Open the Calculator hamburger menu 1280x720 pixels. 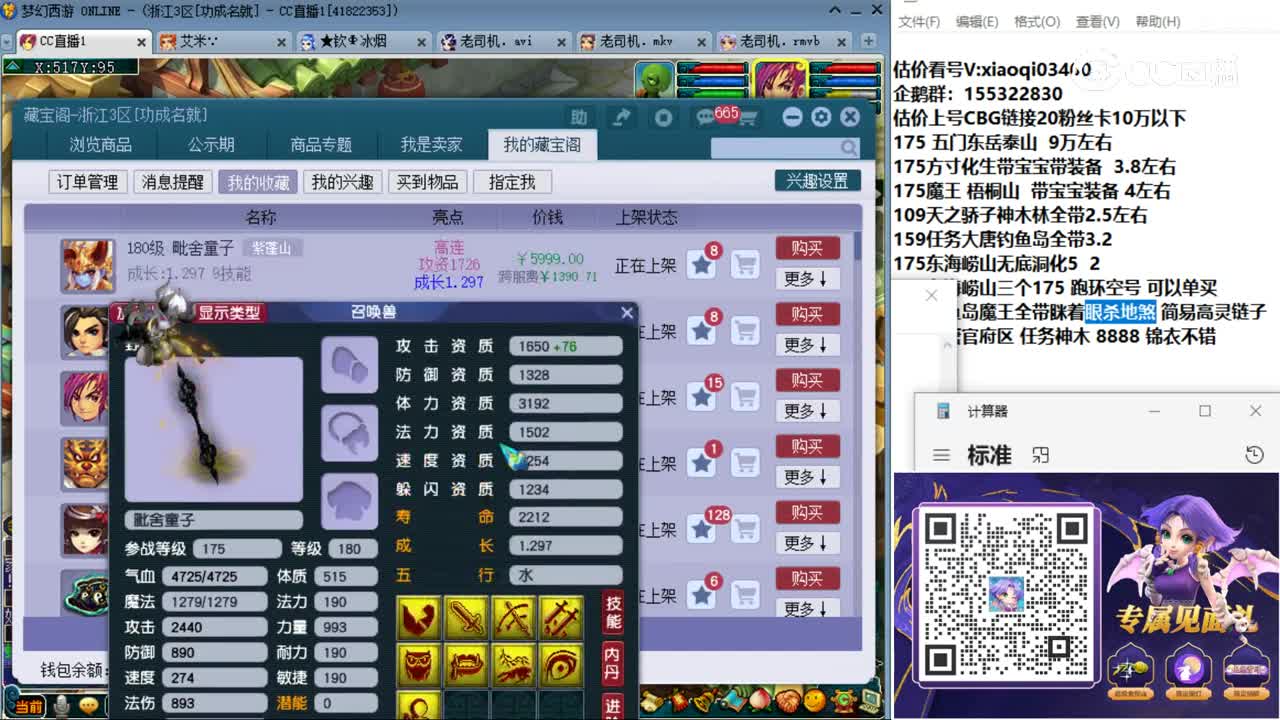[x=940, y=454]
